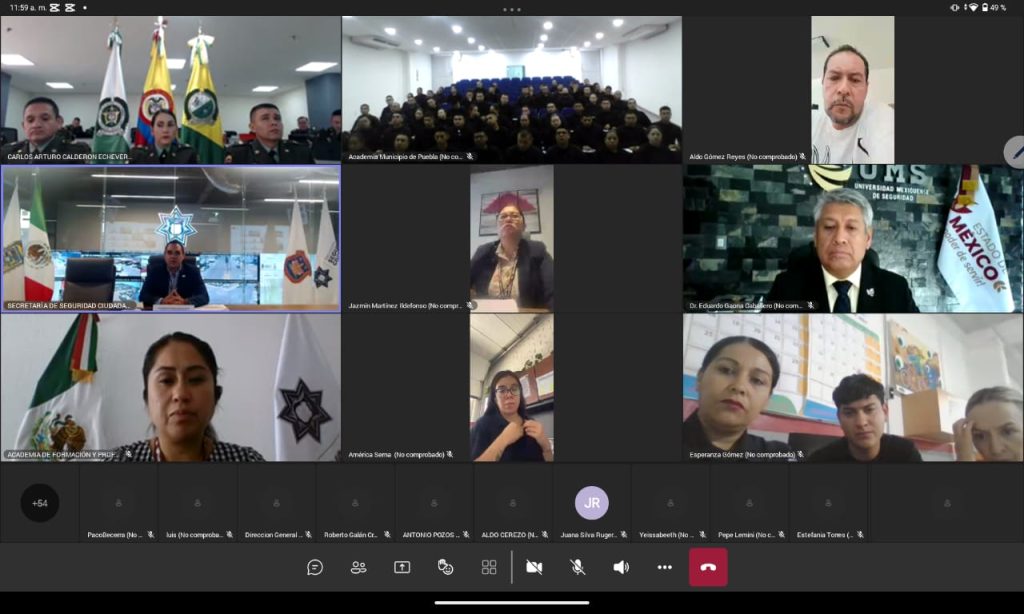Select Dr. Eduardo Gaona video tile

(x=852, y=238)
